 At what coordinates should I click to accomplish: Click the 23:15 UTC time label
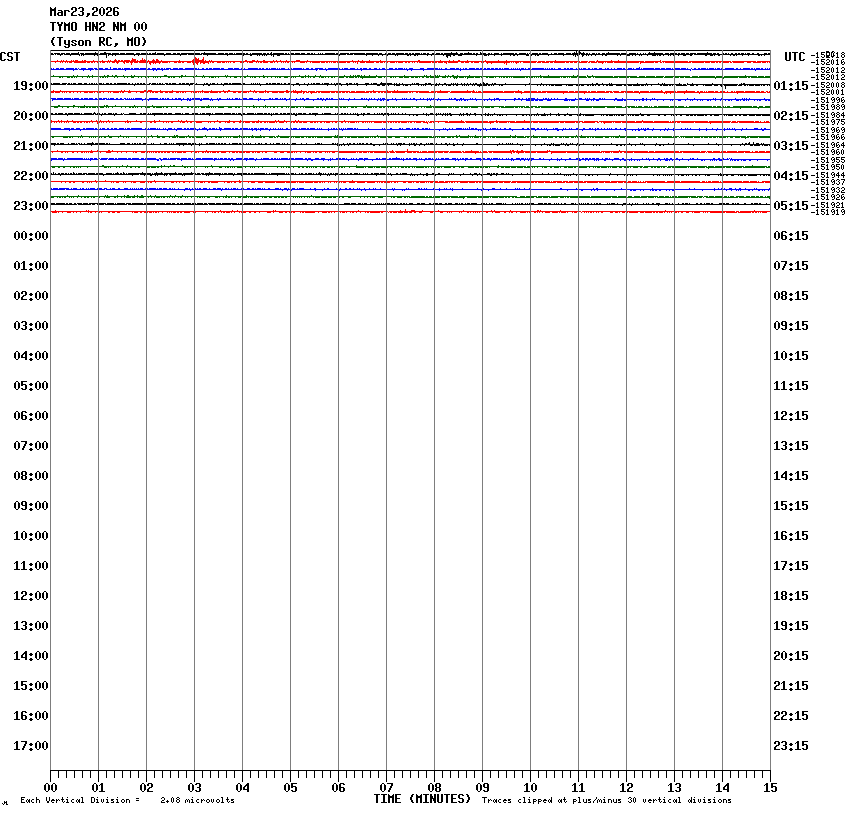point(791,746)
